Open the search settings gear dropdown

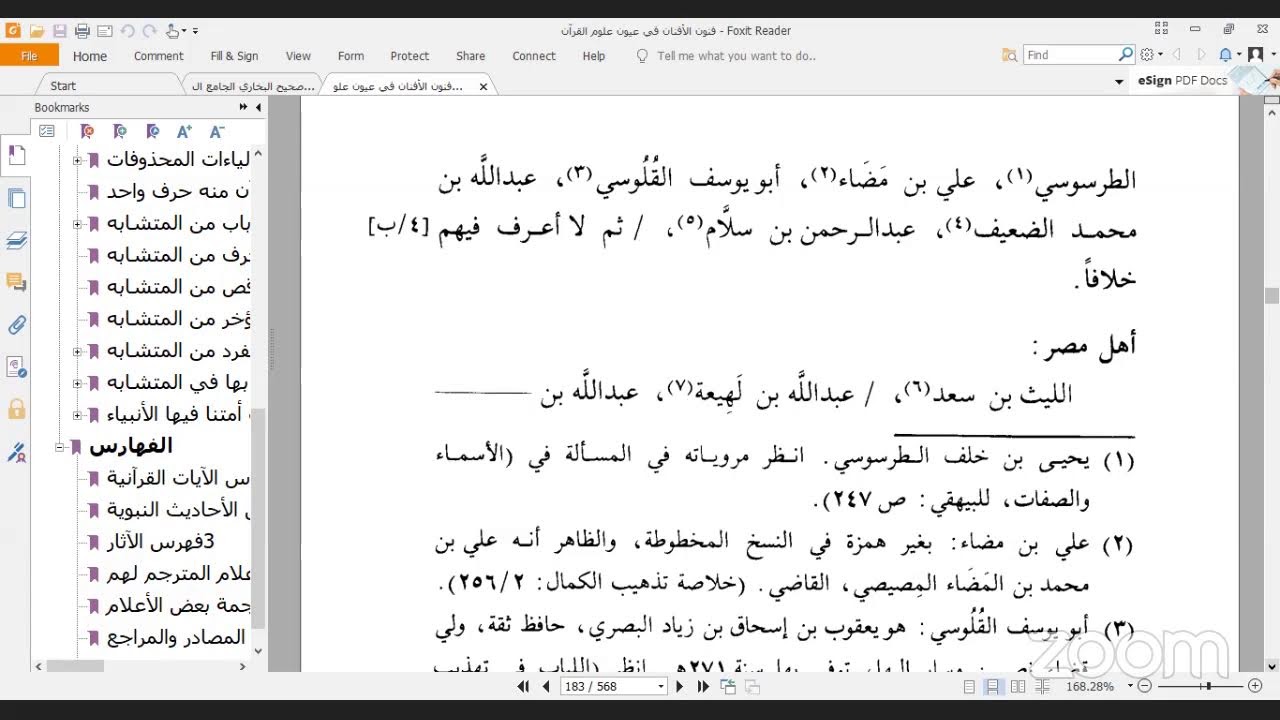click(1151, 55)
